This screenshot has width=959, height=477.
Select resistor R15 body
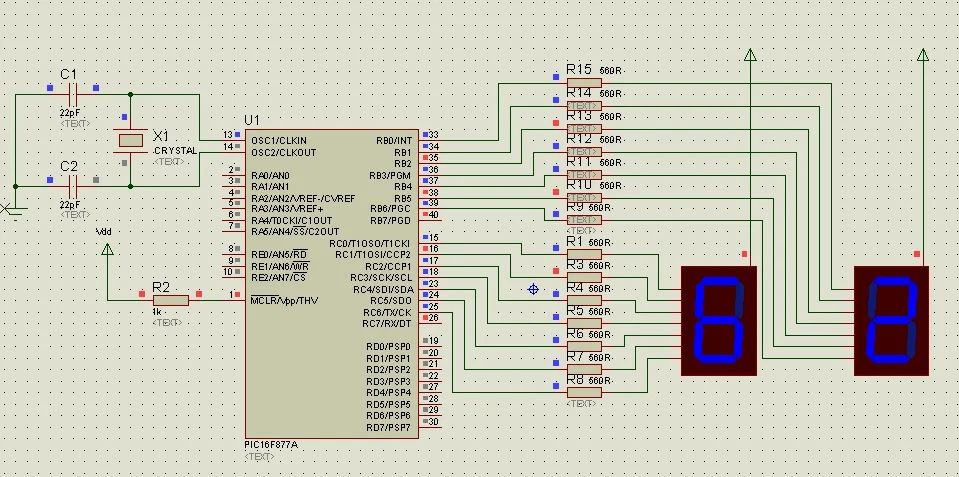[x=584, y=83]
